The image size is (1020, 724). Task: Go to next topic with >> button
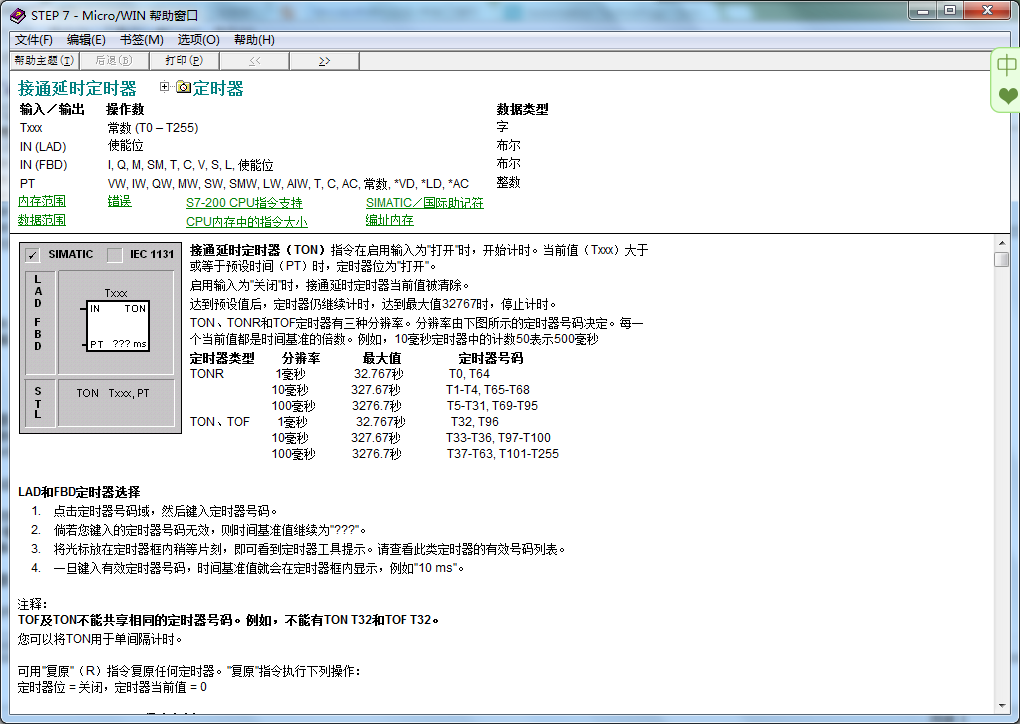[324, 61]
